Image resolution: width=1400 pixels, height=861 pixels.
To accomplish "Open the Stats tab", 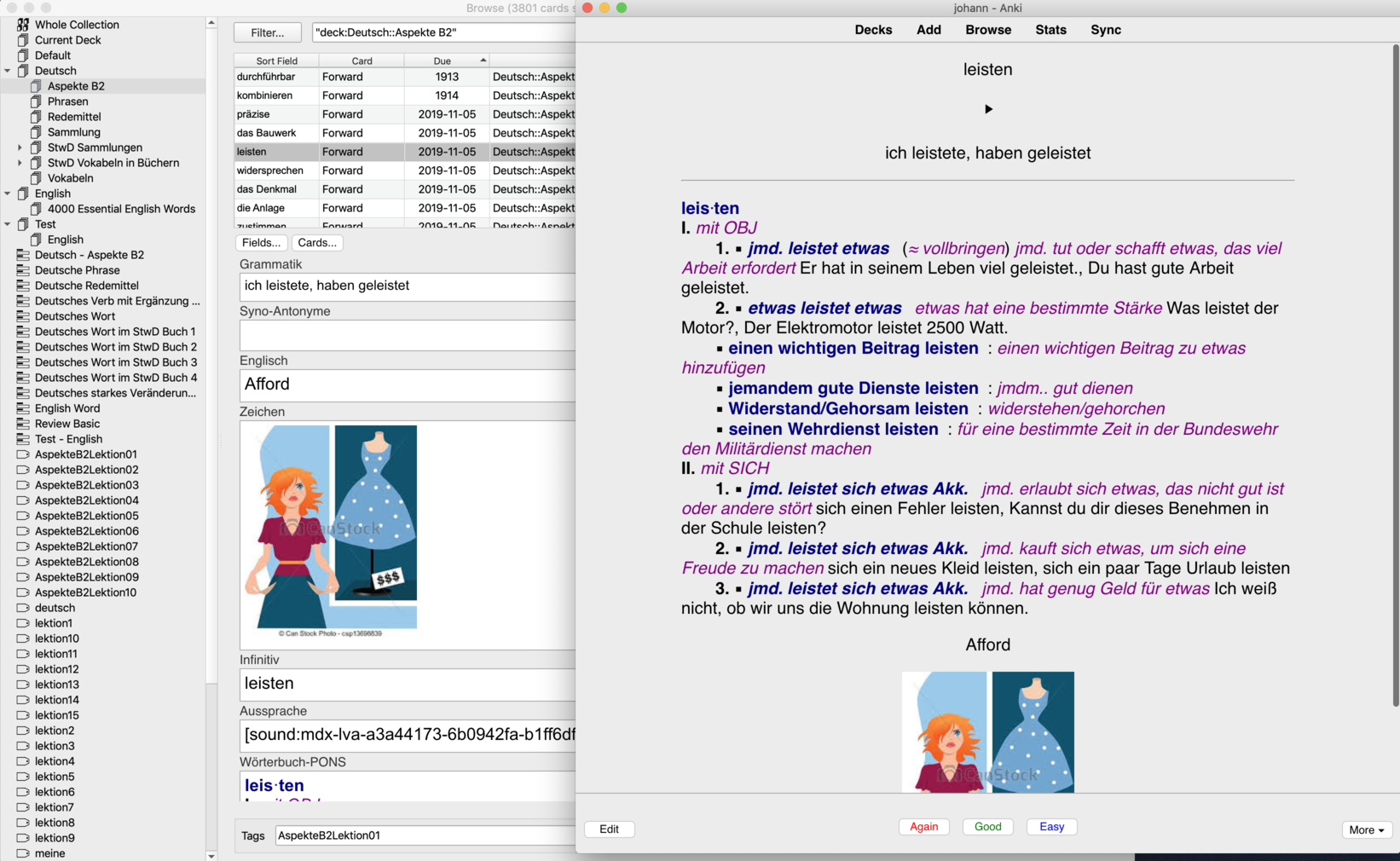I will coord(1050,30).
